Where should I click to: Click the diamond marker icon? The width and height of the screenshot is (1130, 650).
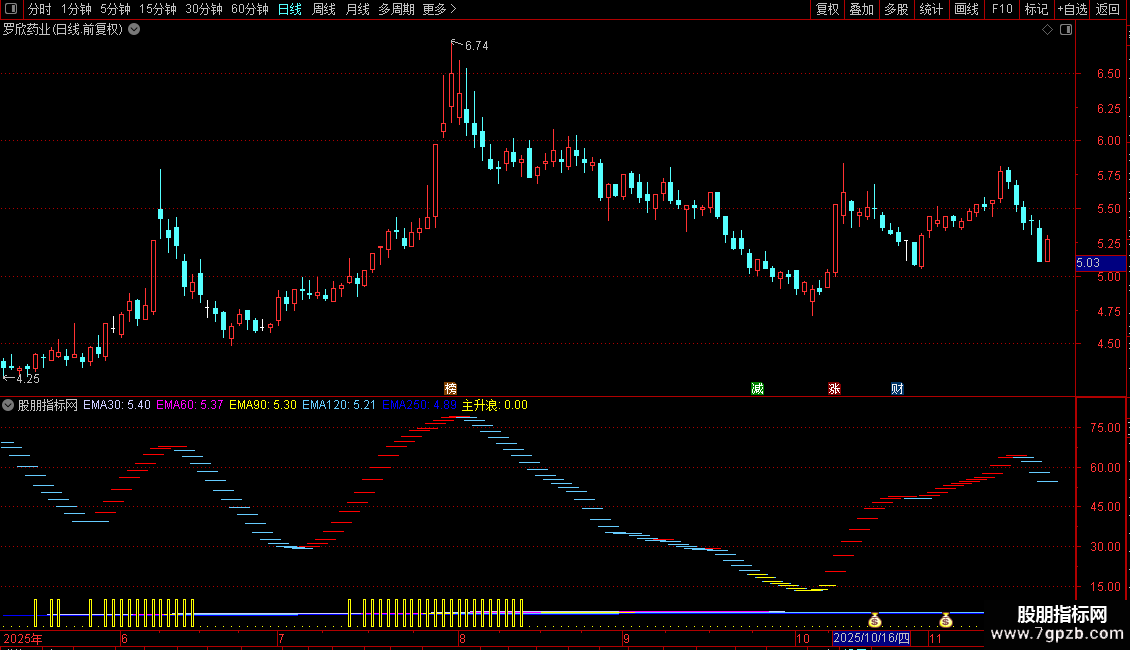1048,30
